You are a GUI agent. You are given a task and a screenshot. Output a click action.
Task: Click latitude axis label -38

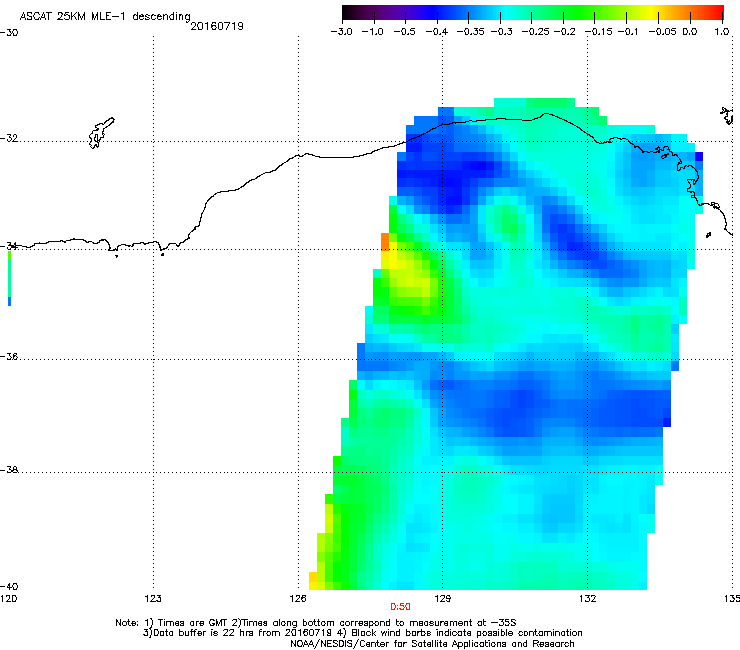click(x=9, y=470)
